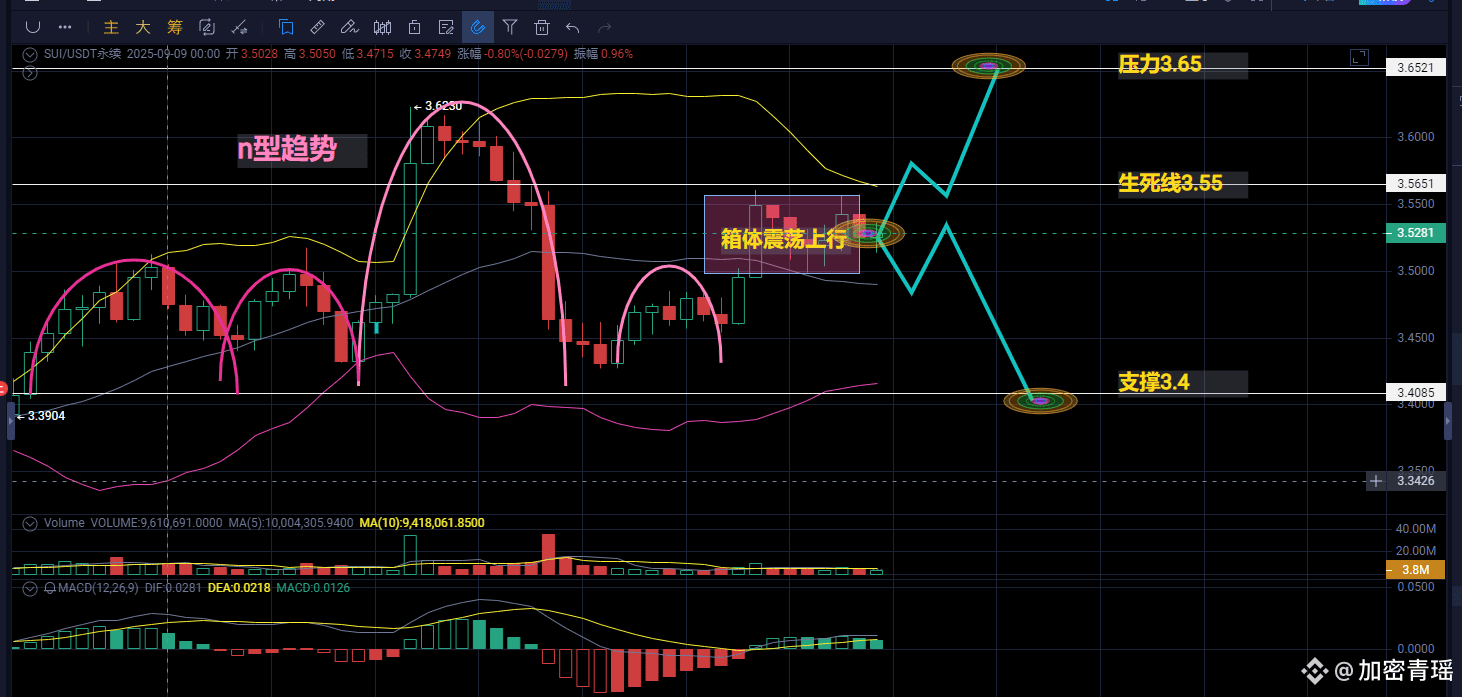
Task: Click the 3.6521 price axis label
Action: click(1414, 68)
